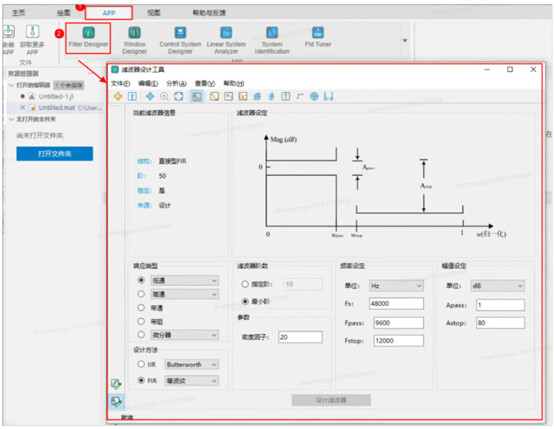Select the 带通 radio button

pyautogui.click(x=141, y=307)
